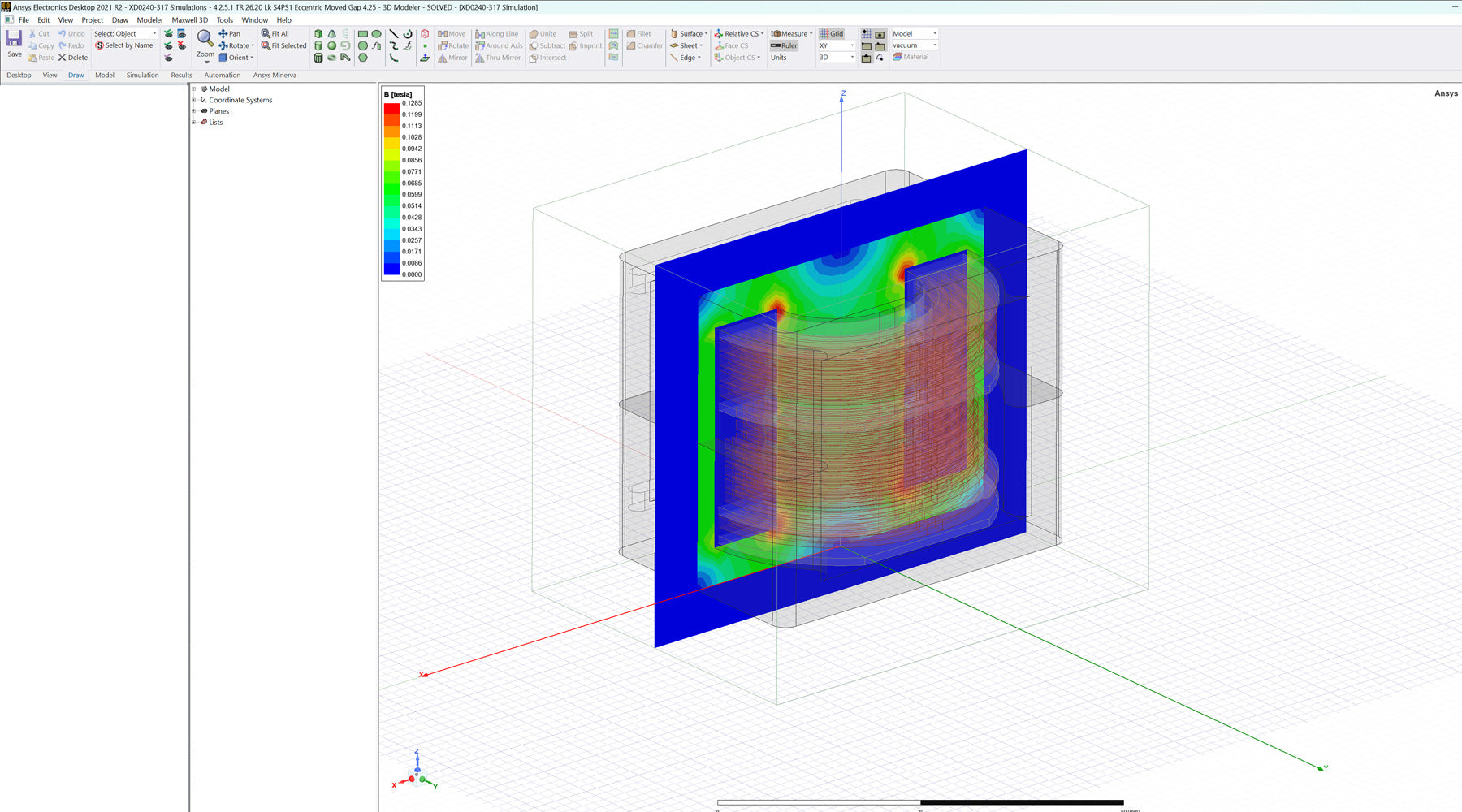This screenshot has height=812, width=1462.
Task: Switch to the Simulation ribbon tab
Action: [x=142, y=75]
